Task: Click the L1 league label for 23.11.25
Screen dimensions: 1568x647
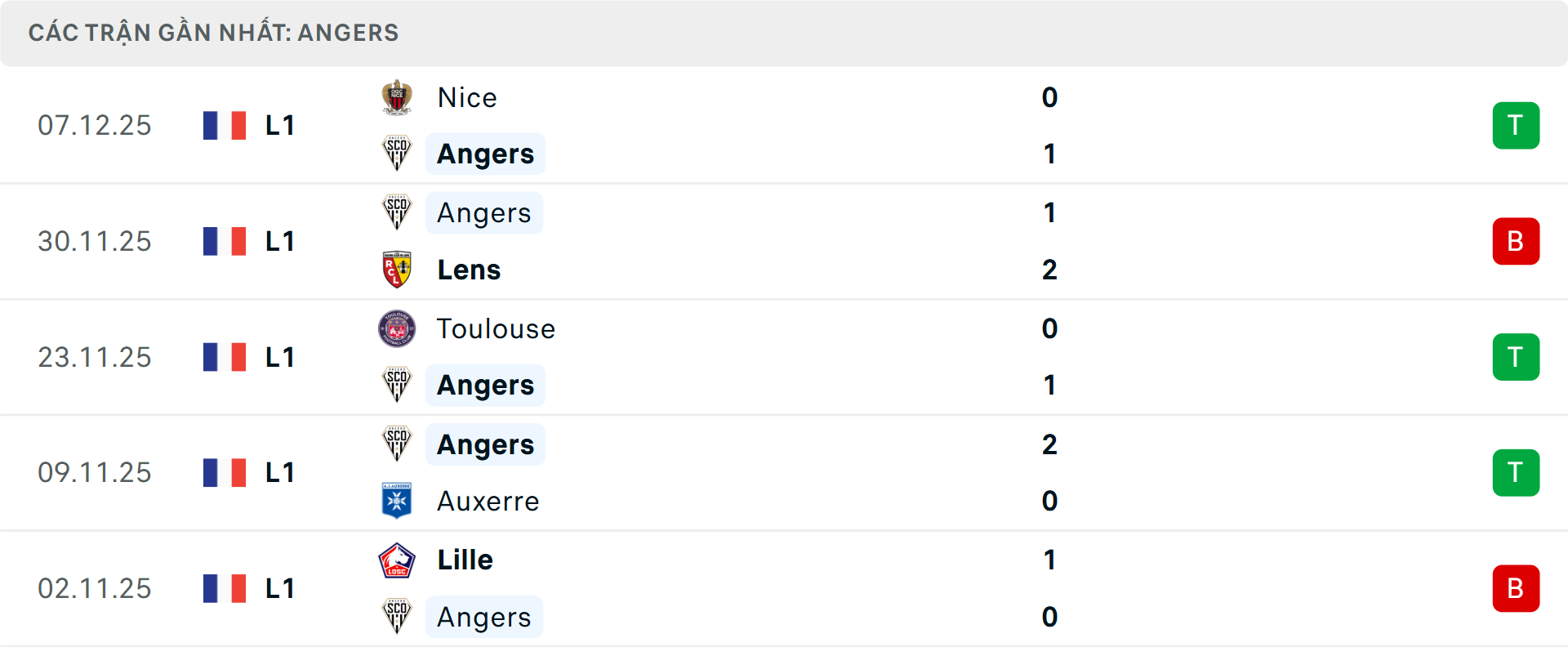Action: pyautogui.click(x=280, y=357)
